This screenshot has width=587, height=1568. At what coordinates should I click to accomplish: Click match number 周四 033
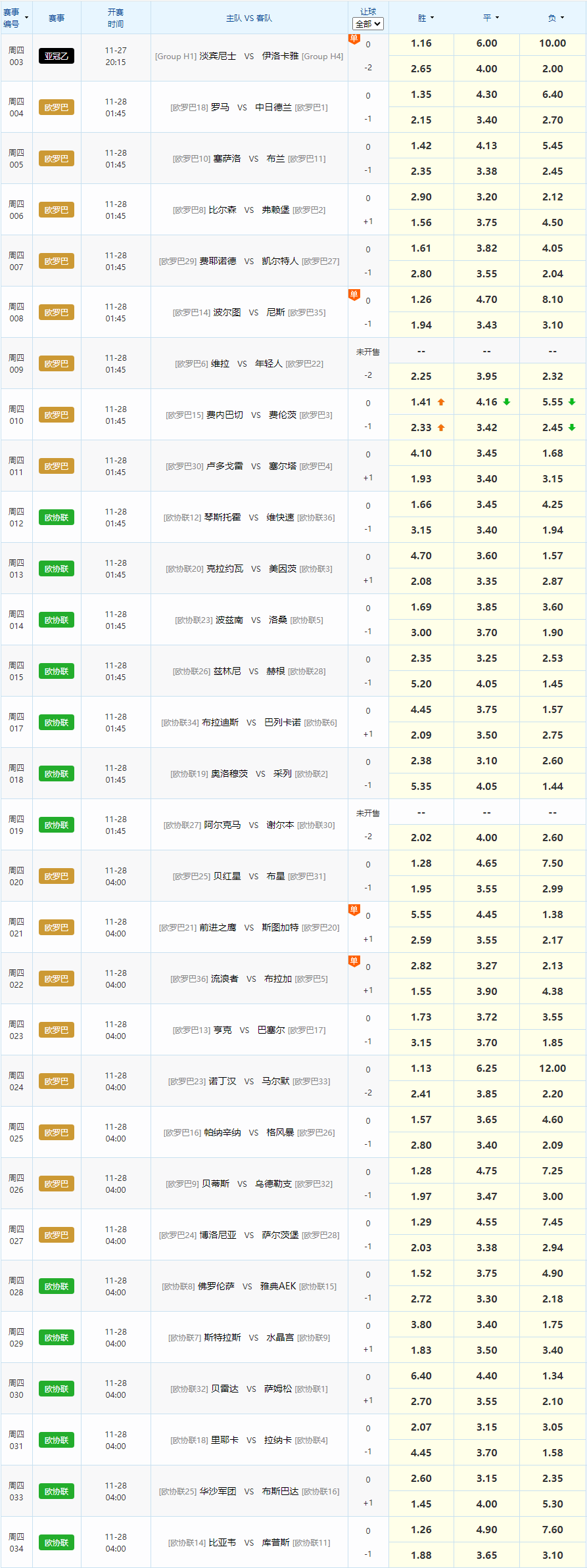(x=16, y=1491)
